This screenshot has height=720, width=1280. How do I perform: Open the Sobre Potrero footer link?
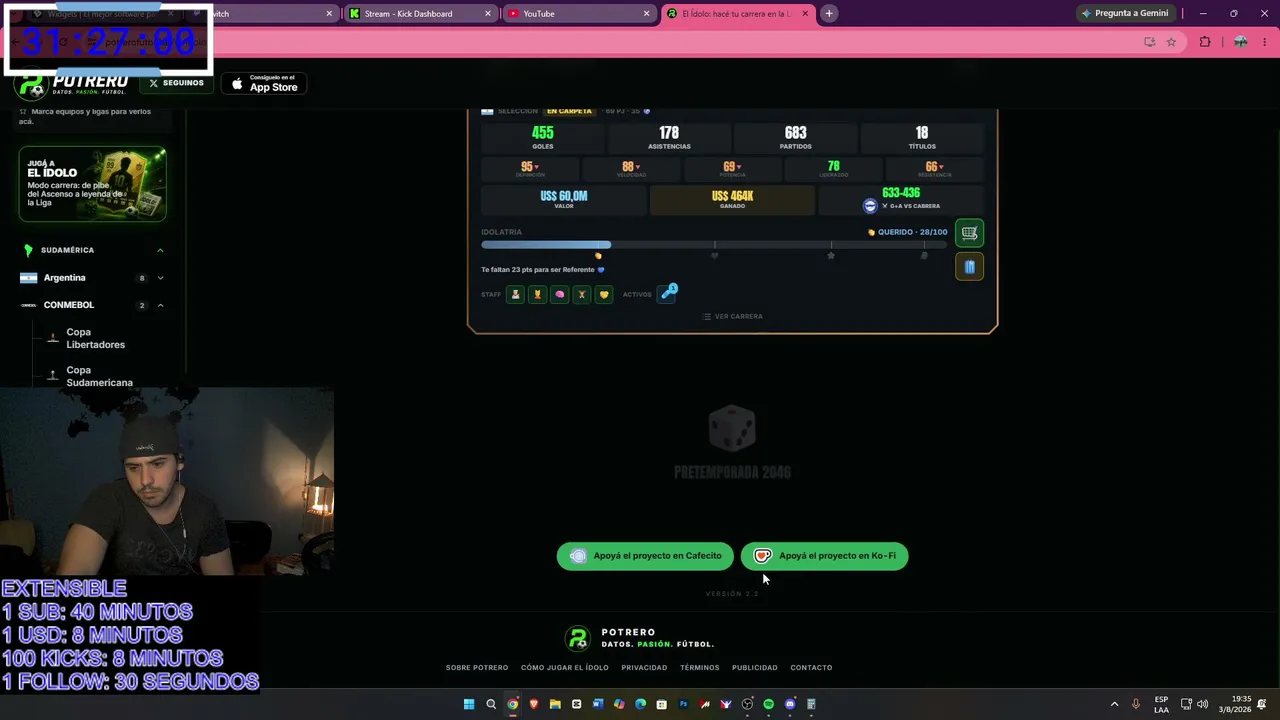tap(477, 668)
